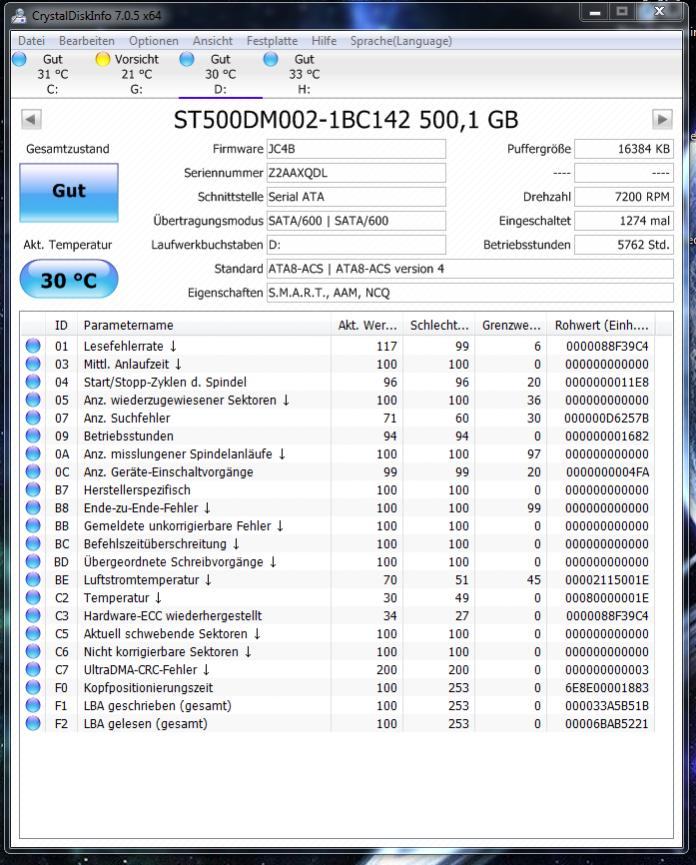Click status orb of Lesefehlerrate row

(x=33, y=346)
